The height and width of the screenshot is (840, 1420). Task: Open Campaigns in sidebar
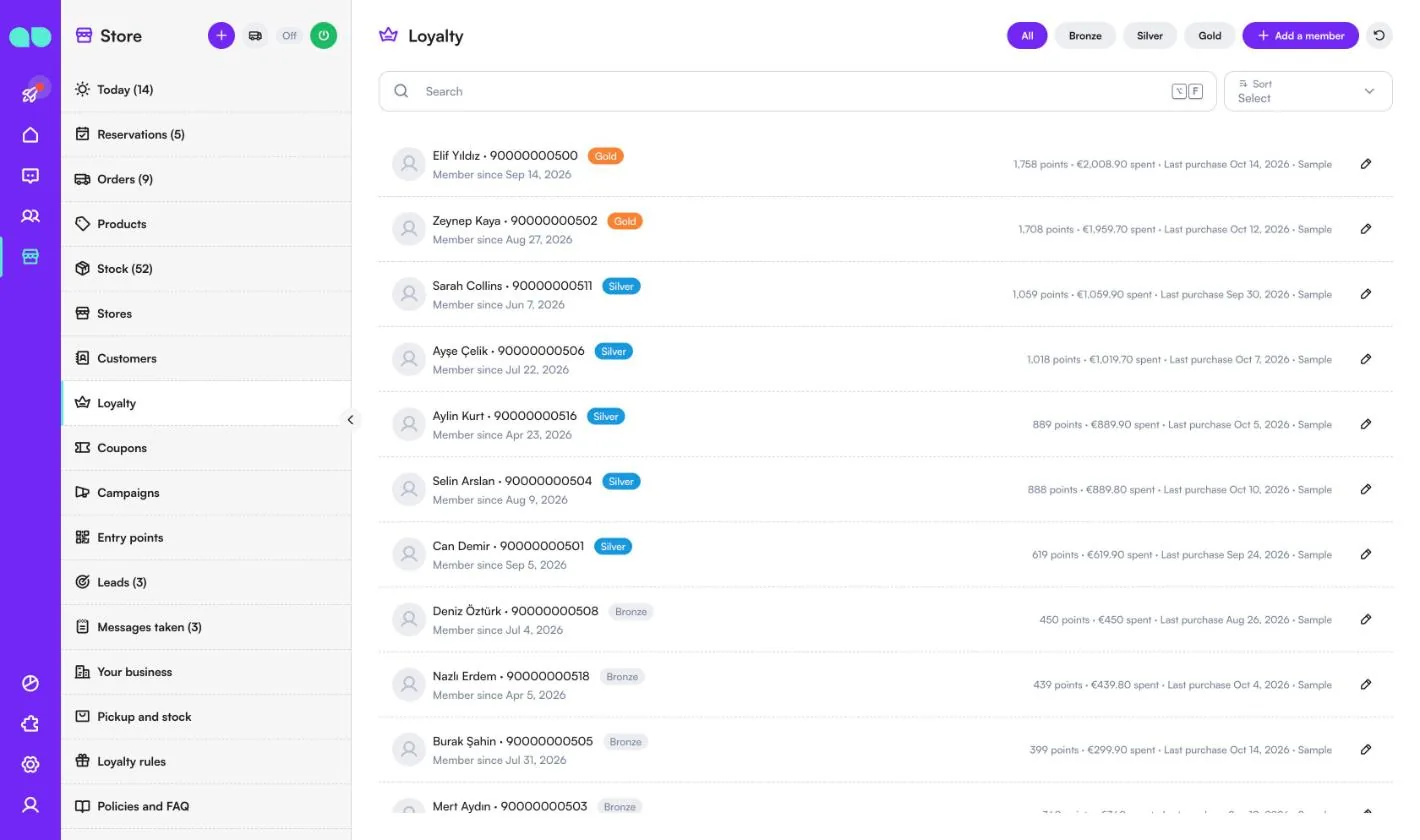click(206, 493)
